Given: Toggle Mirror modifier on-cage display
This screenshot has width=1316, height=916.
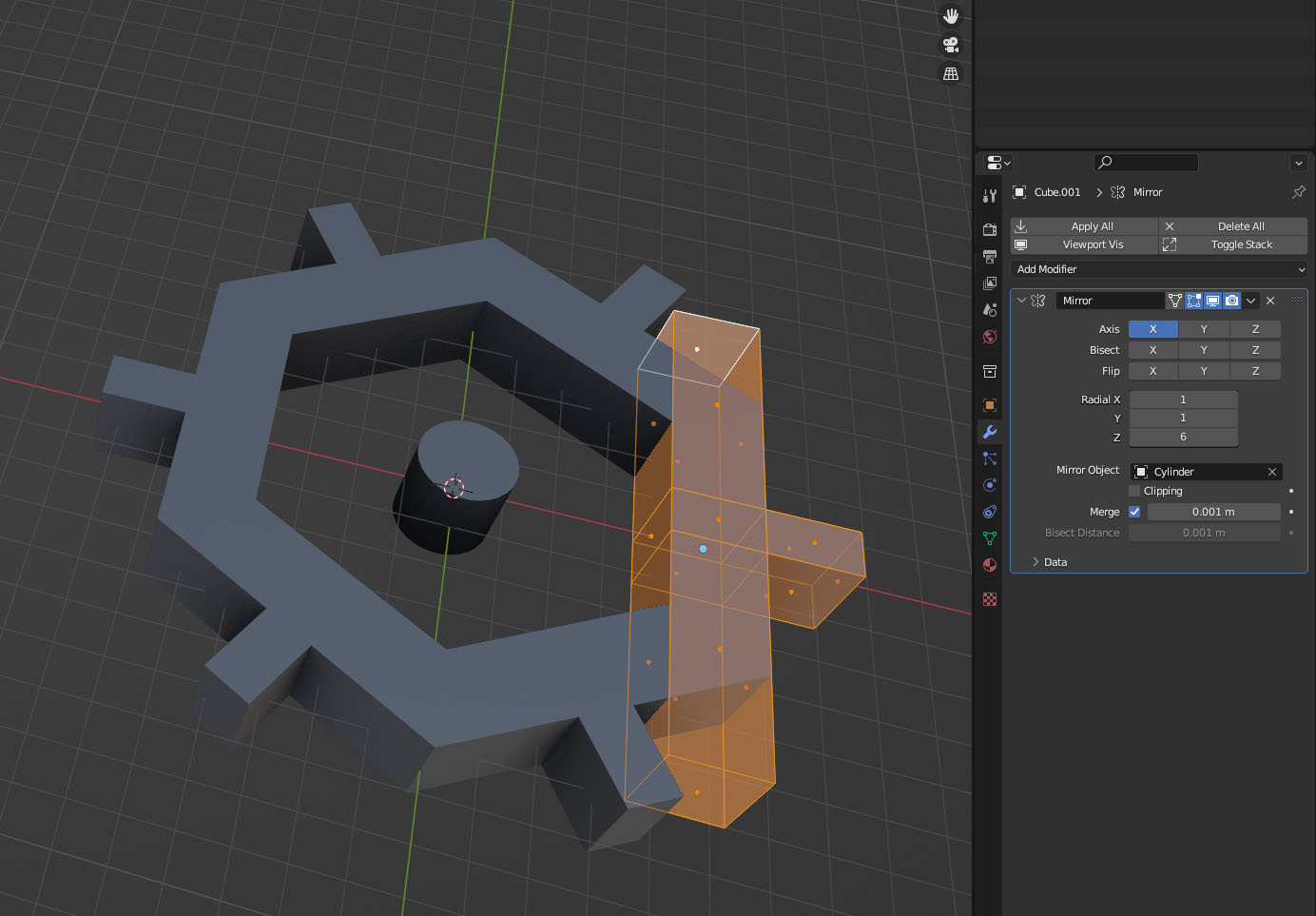Looking at the screenshot, I should 1175,301.
